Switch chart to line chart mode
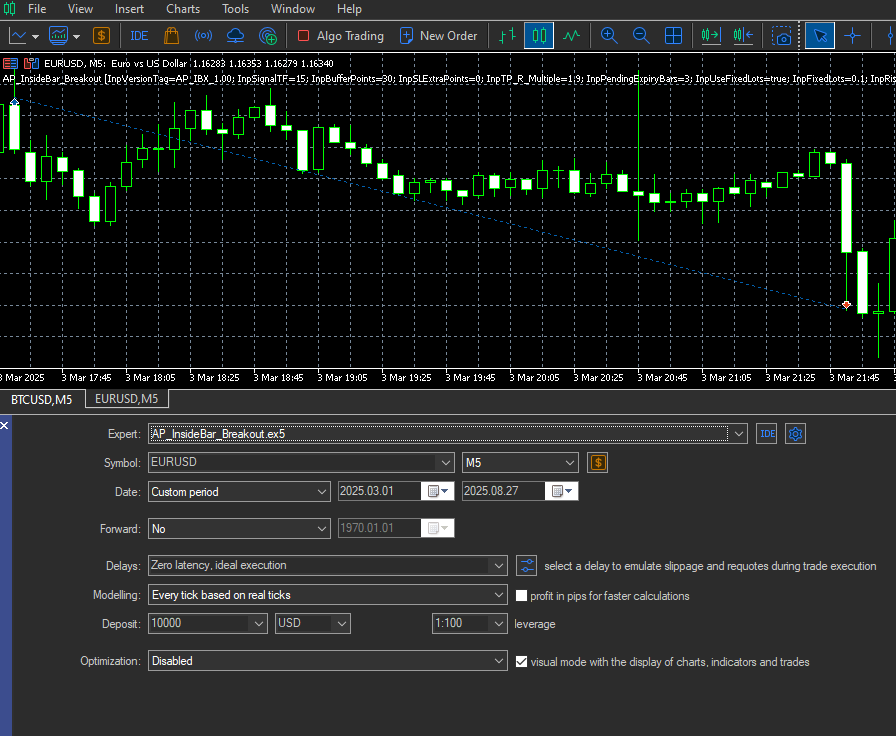Image resolution: width=896 pixels, height=736 pixels. pyautogui.click(x=571, y=36)
